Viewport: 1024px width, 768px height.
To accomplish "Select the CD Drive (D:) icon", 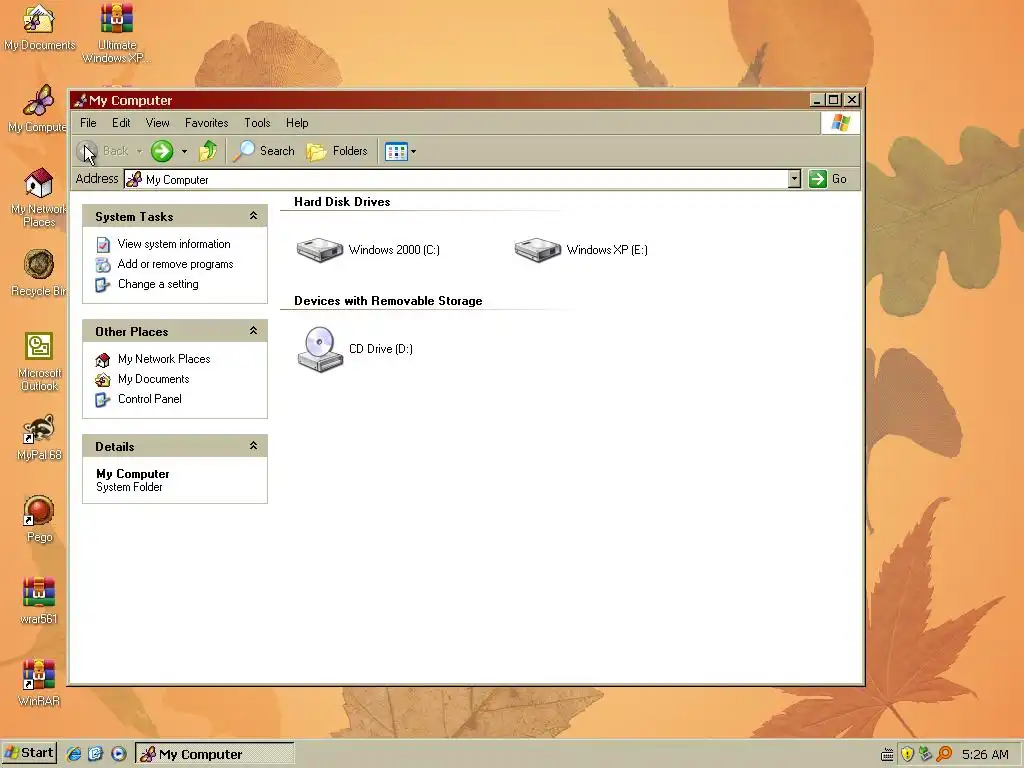I will (320, 349).
